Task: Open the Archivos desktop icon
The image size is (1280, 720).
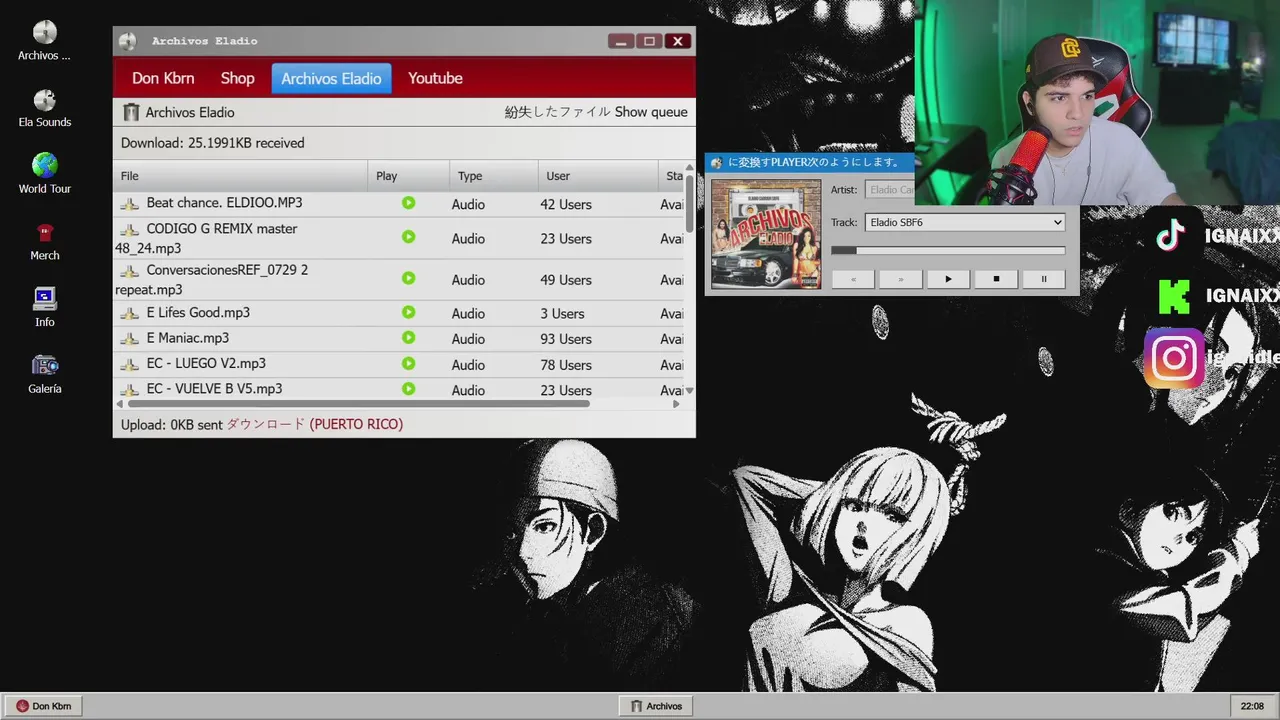Action: [45, 40]
